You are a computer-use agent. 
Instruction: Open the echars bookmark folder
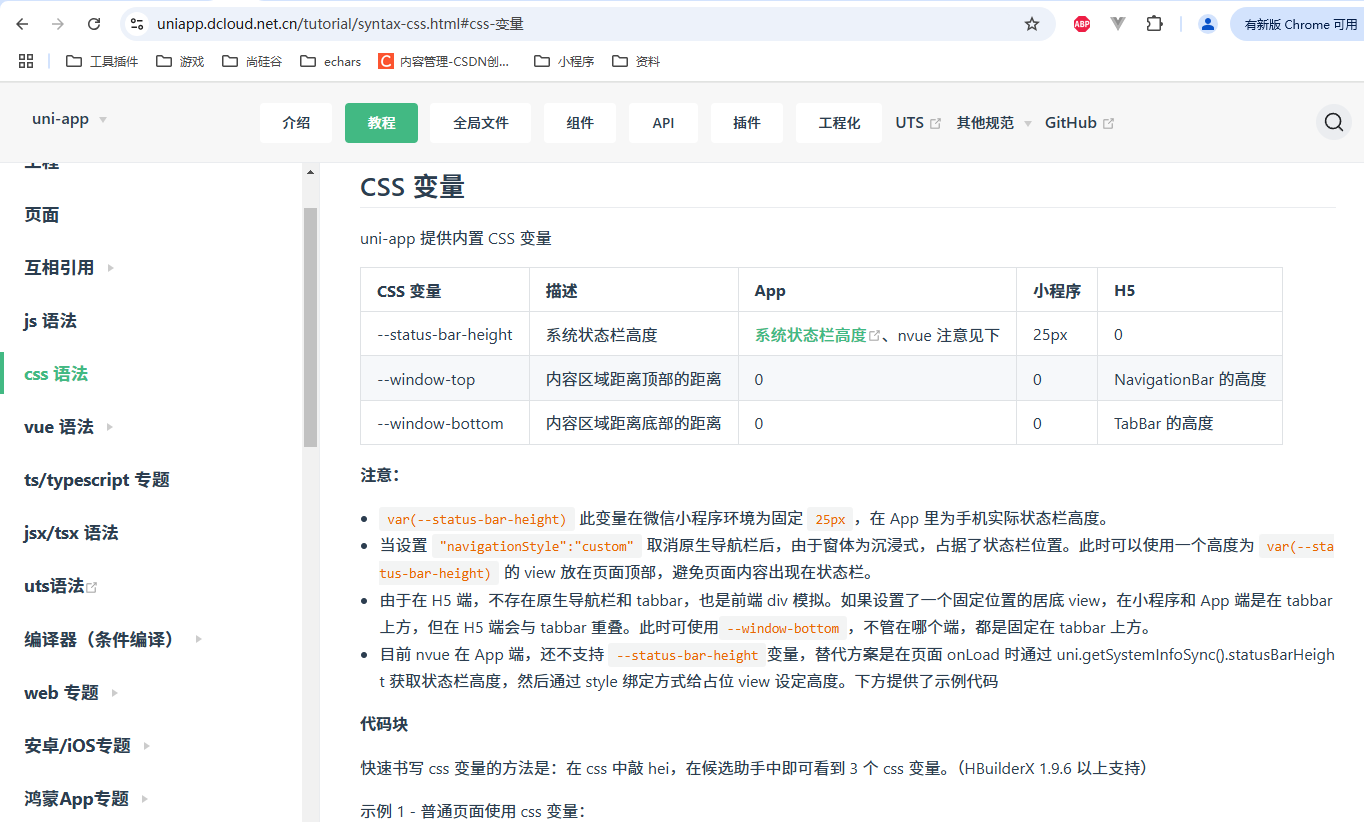(x=331, y=61)
